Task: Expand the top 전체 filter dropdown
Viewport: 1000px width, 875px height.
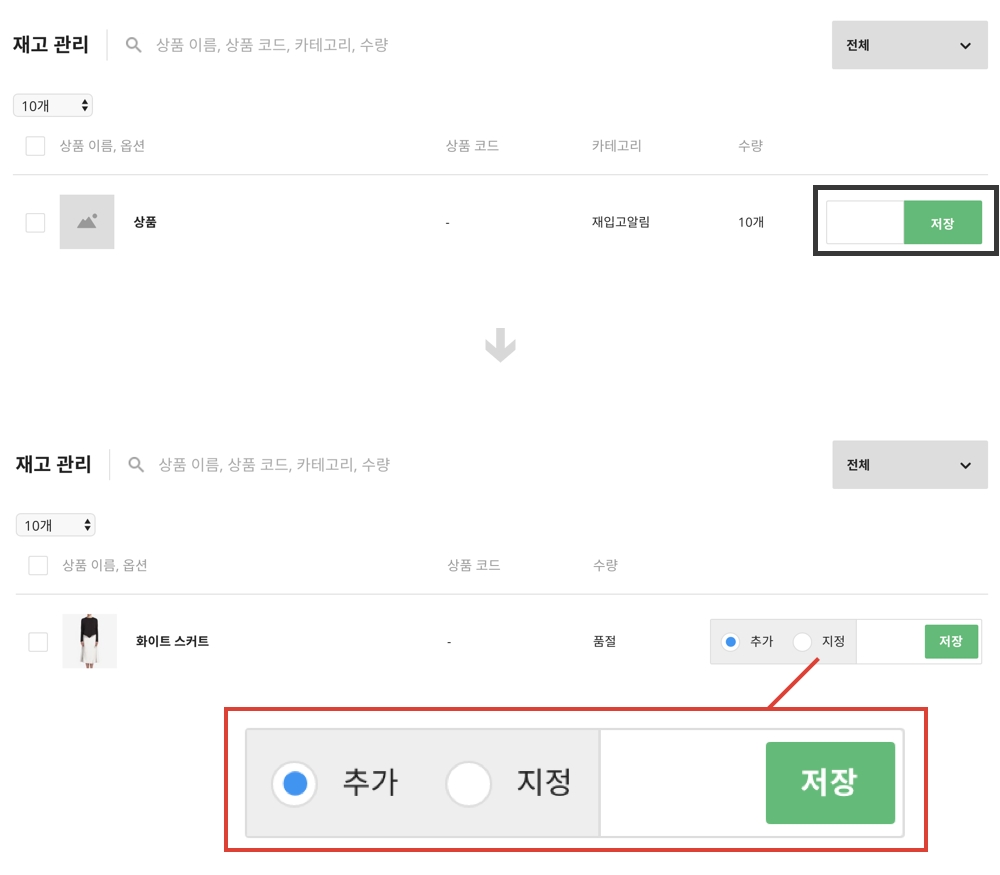Action: (x=909, y=45)
